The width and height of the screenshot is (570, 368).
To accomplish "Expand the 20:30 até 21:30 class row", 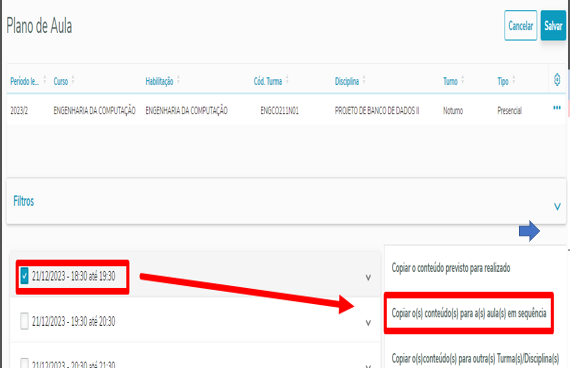I will click(x=368, y=366).
